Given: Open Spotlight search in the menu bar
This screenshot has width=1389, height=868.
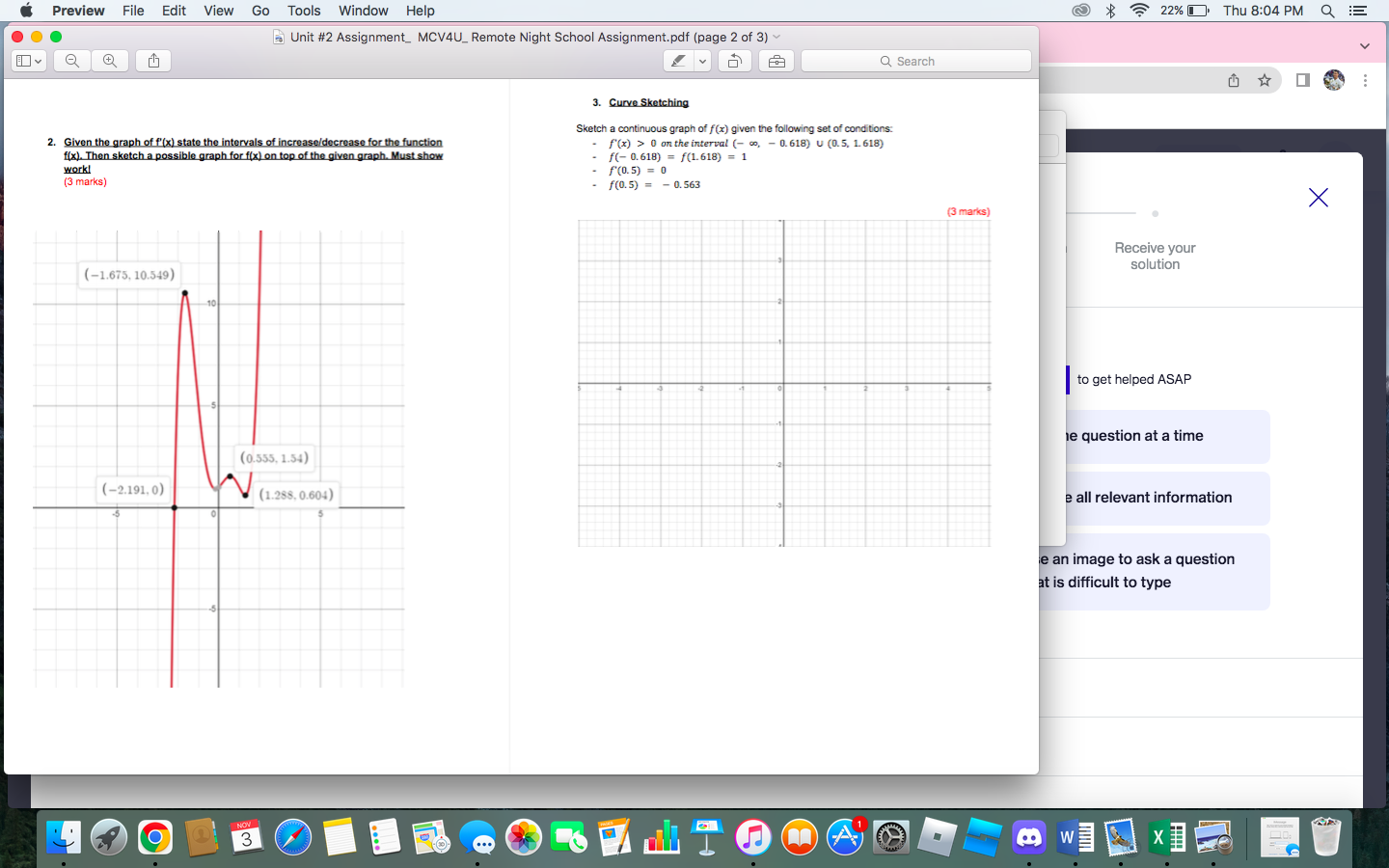Looking at the screenshot, I should click(1328, 11).
